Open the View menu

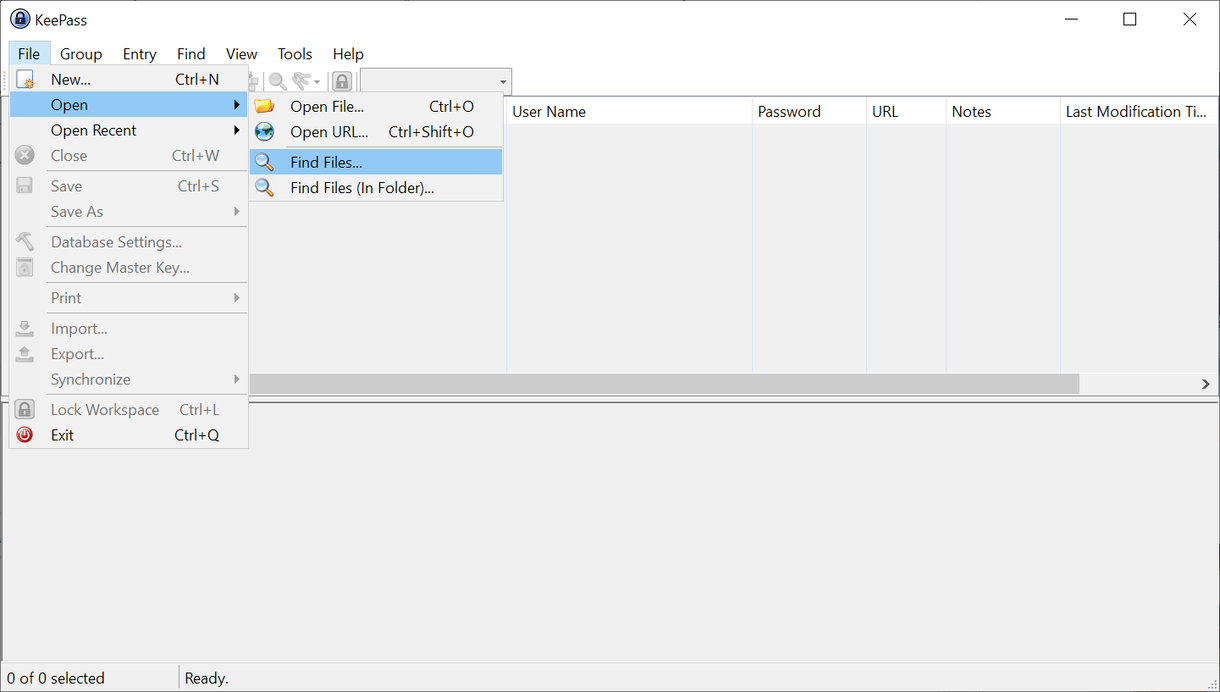pos(241,54)
